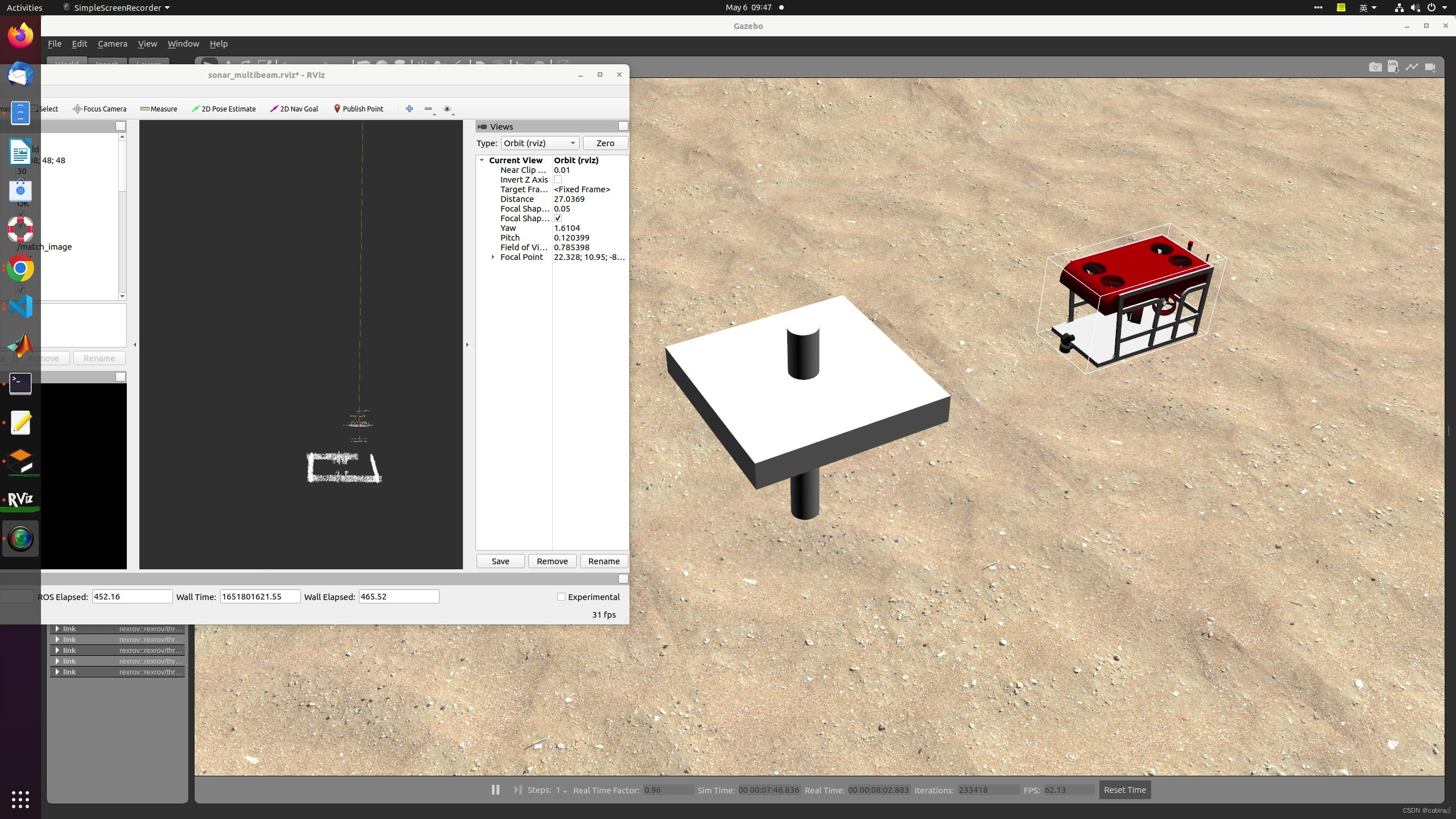Open the Window menu in Gazebo
Screen dimensions: 1456x819
tap(183, 44)
